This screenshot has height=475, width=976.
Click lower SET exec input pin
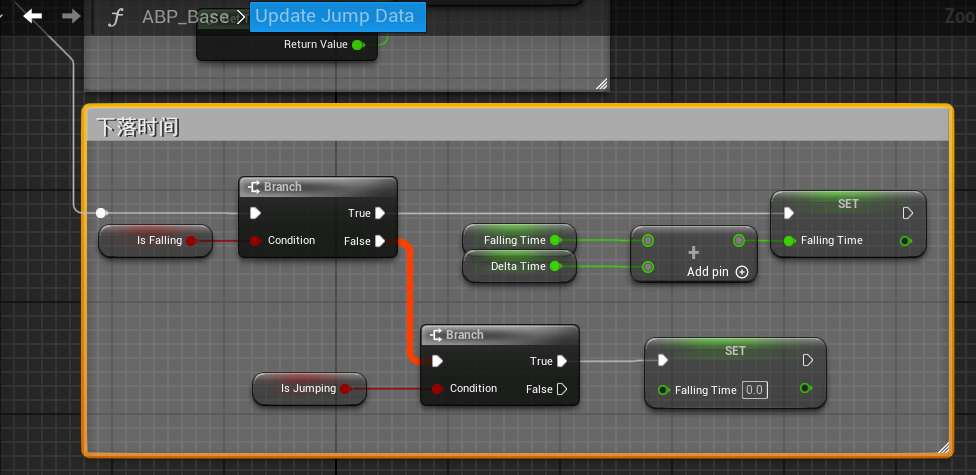(x=663, y=360)
